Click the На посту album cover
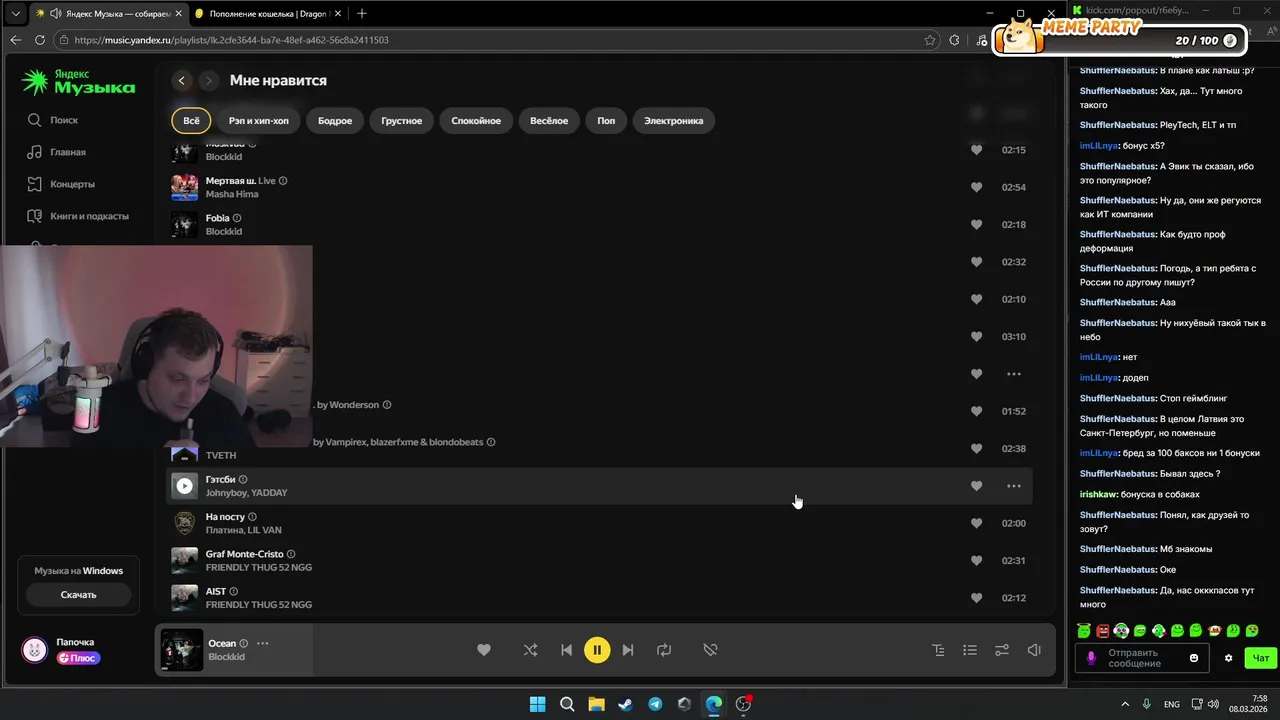Image resolution: width=1280 pixels, height=720 pixels. (x=184, y=523)
